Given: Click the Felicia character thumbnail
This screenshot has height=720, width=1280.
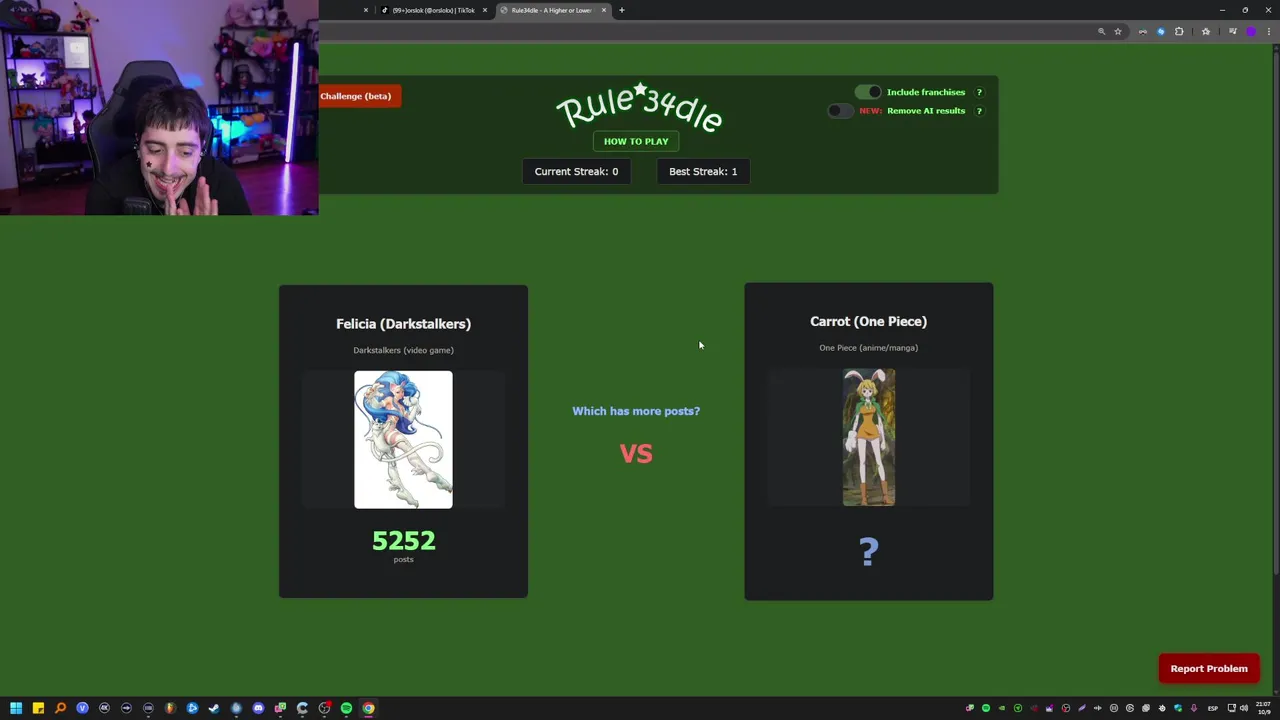Looking at the screenshot, I should 403,440.
